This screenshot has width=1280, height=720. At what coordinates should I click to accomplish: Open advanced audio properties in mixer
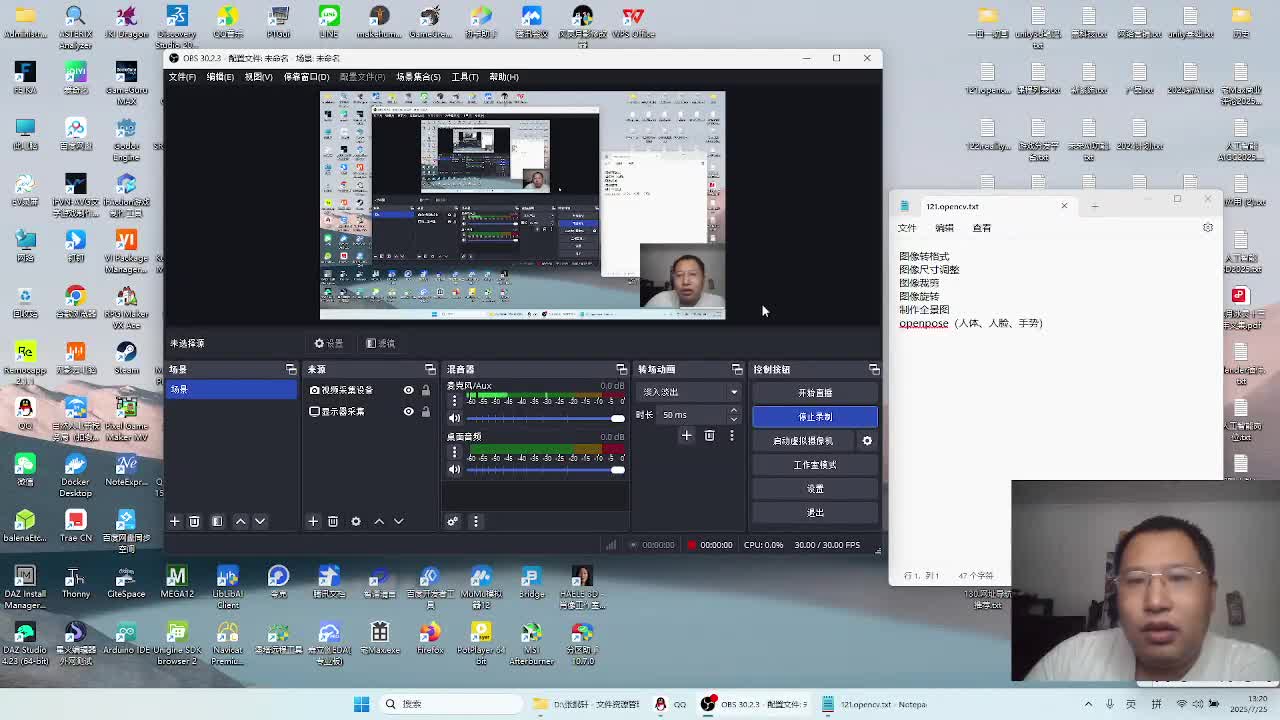coord(452,521)
